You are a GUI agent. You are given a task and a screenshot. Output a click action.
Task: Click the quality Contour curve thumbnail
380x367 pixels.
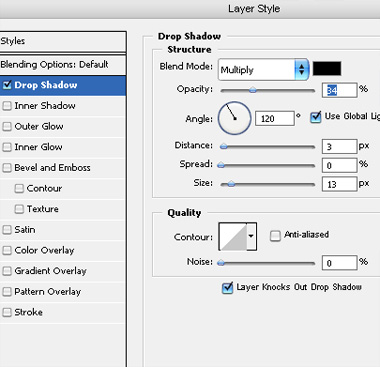(x=233, y=236)
